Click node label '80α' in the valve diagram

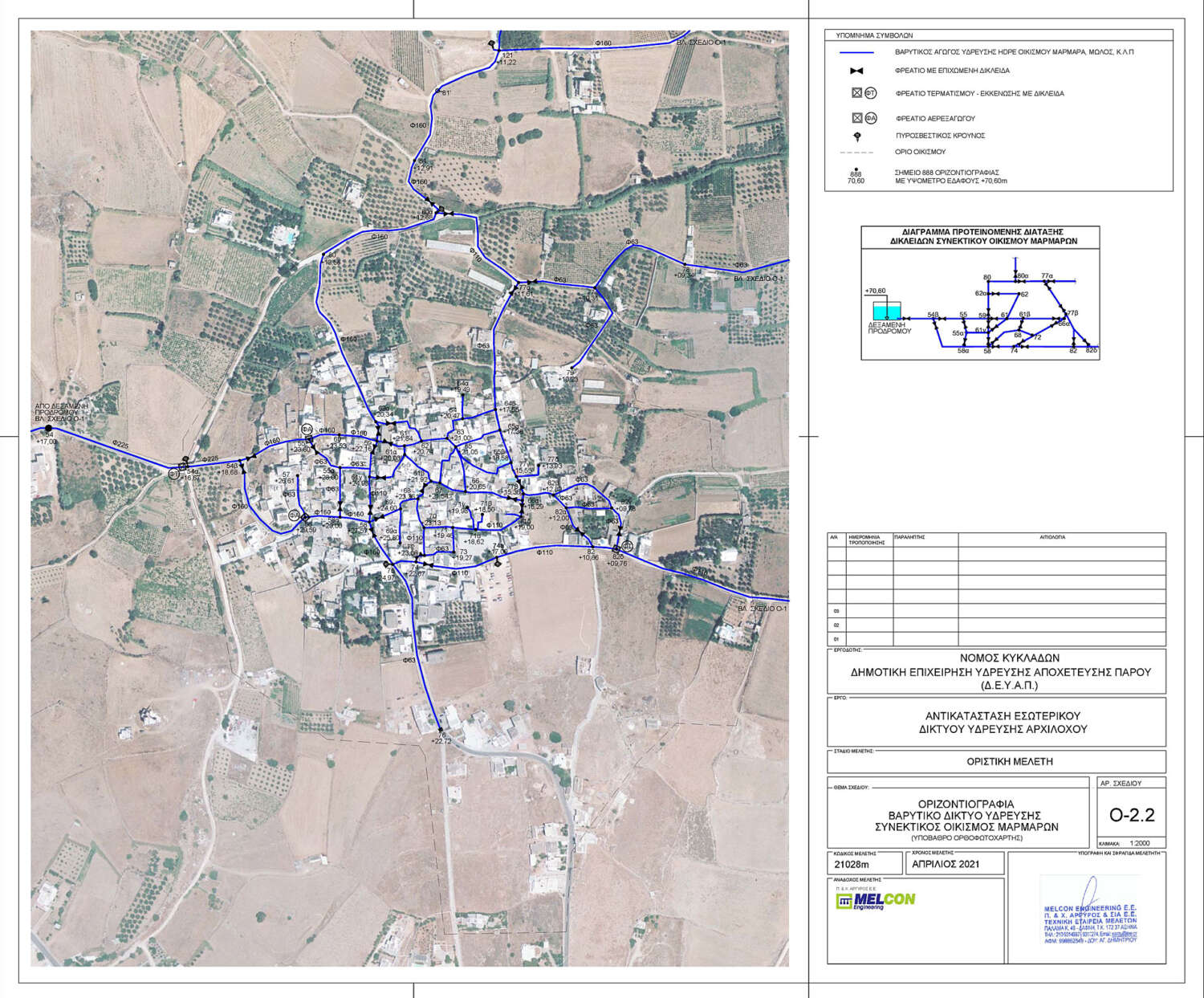coord(1022,276)
